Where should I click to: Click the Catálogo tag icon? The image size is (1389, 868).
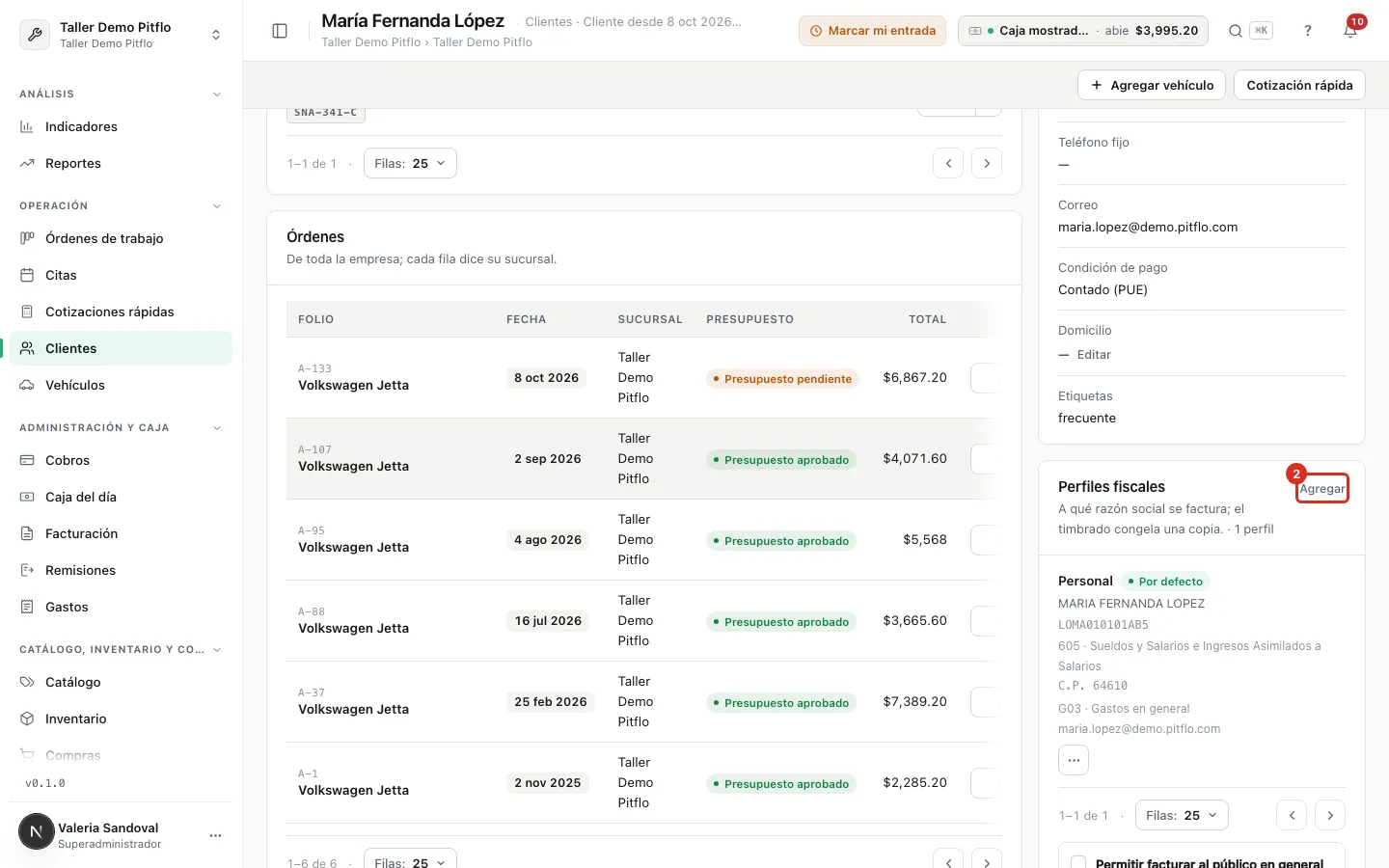pos(27,682)
